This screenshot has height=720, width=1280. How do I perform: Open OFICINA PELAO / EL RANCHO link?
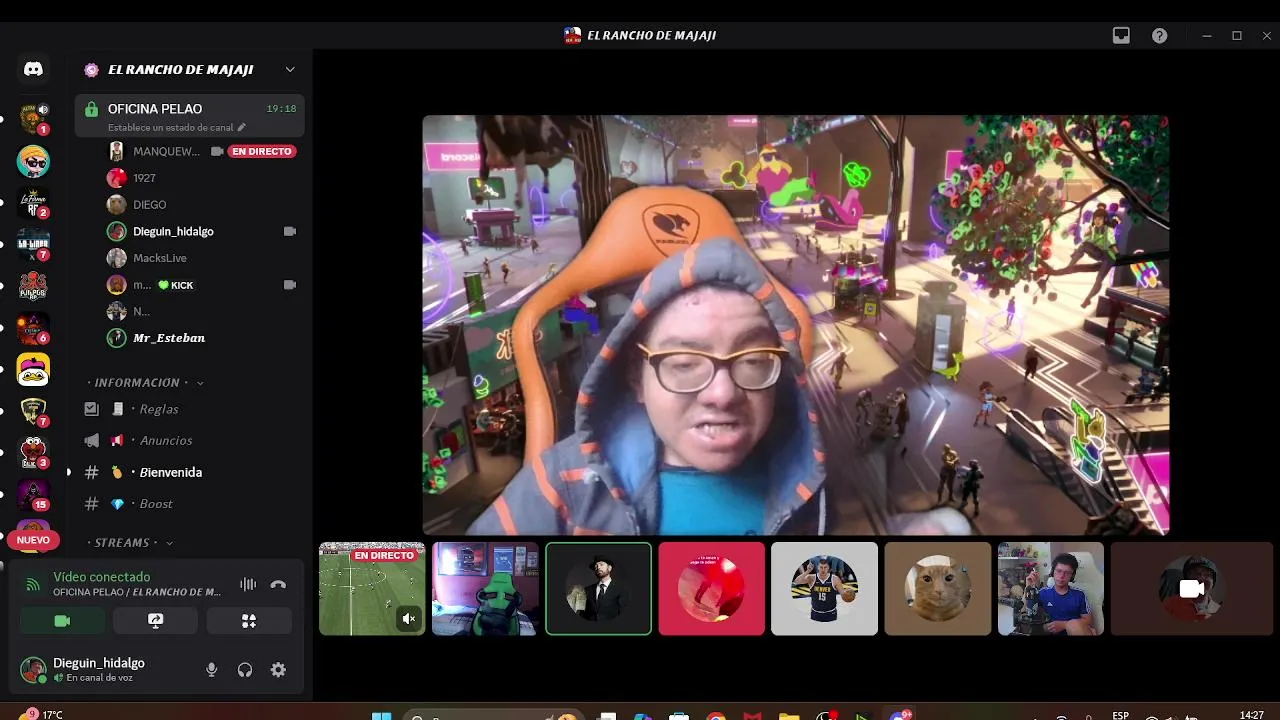(137, 592)
